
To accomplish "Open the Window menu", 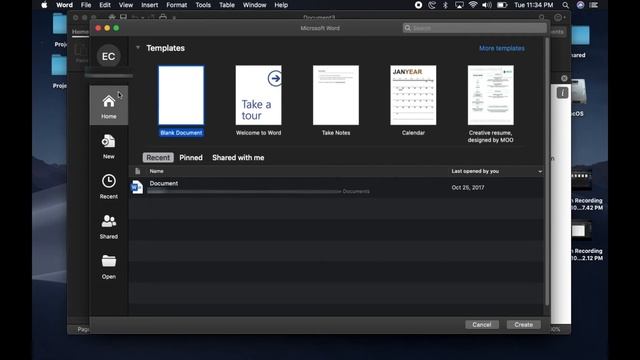I will [x=254, y=5].
